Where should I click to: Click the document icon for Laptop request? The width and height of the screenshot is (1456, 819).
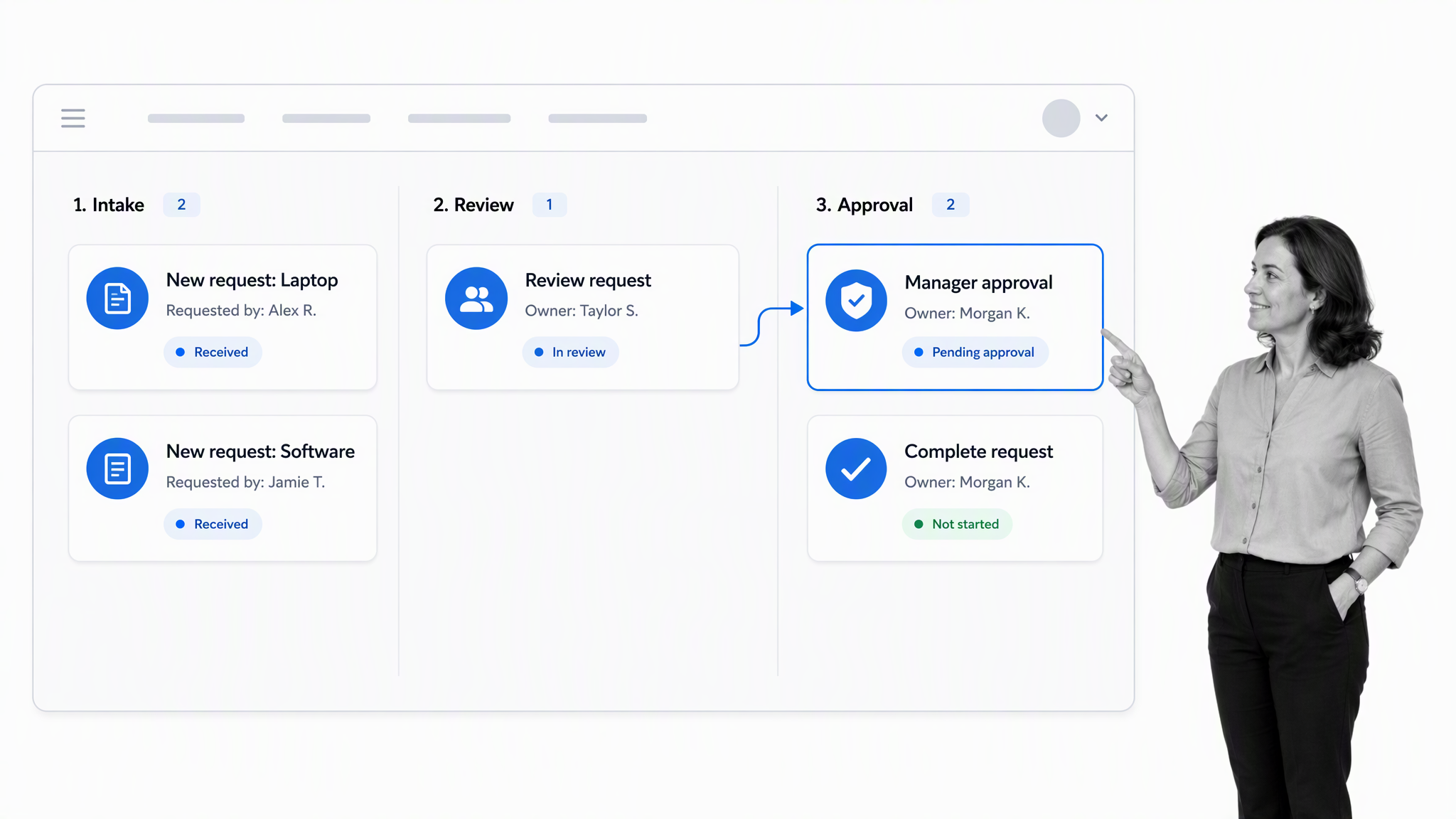(117, 298)
